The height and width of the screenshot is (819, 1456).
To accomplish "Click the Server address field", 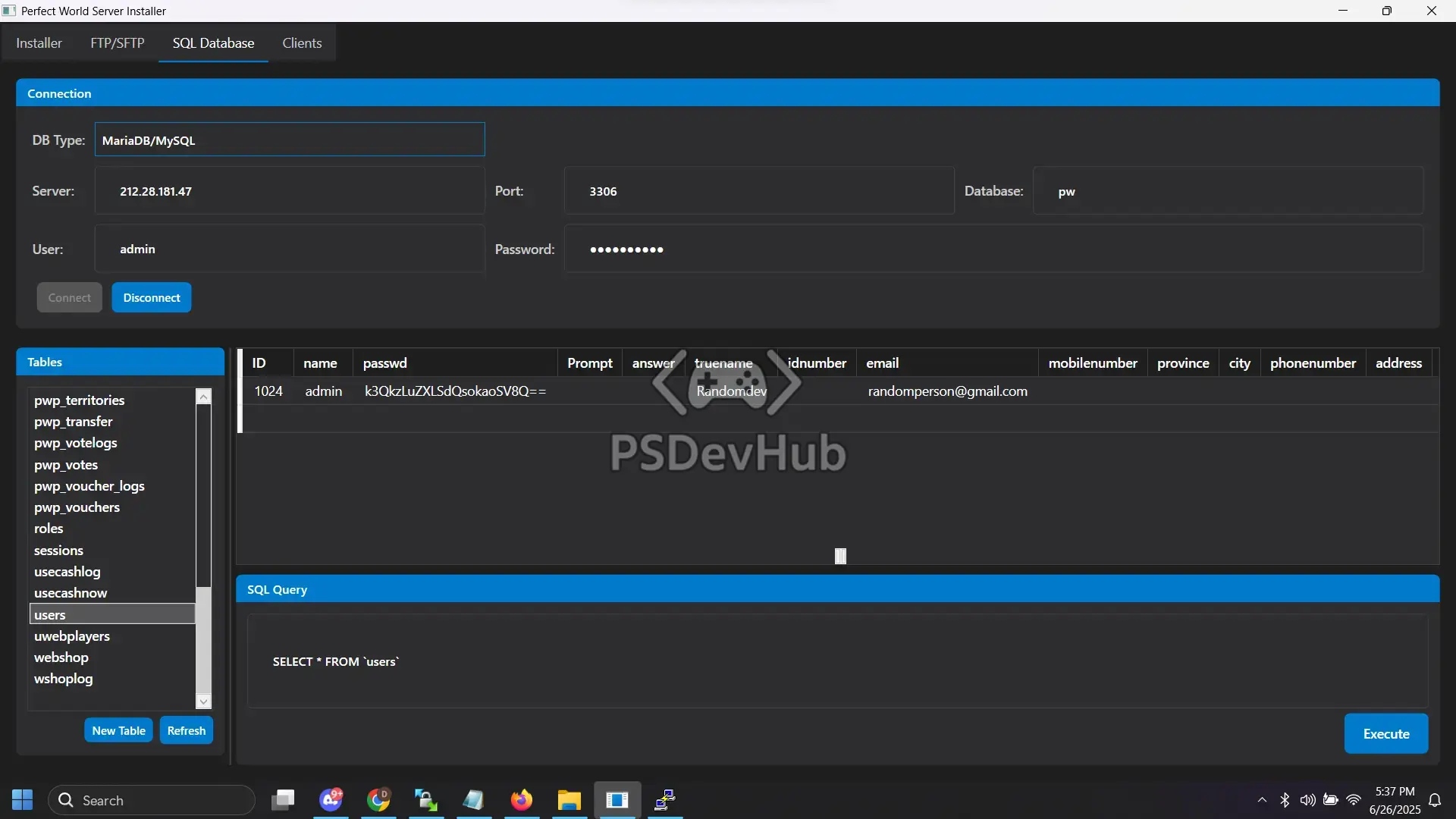I will [290, 191].
